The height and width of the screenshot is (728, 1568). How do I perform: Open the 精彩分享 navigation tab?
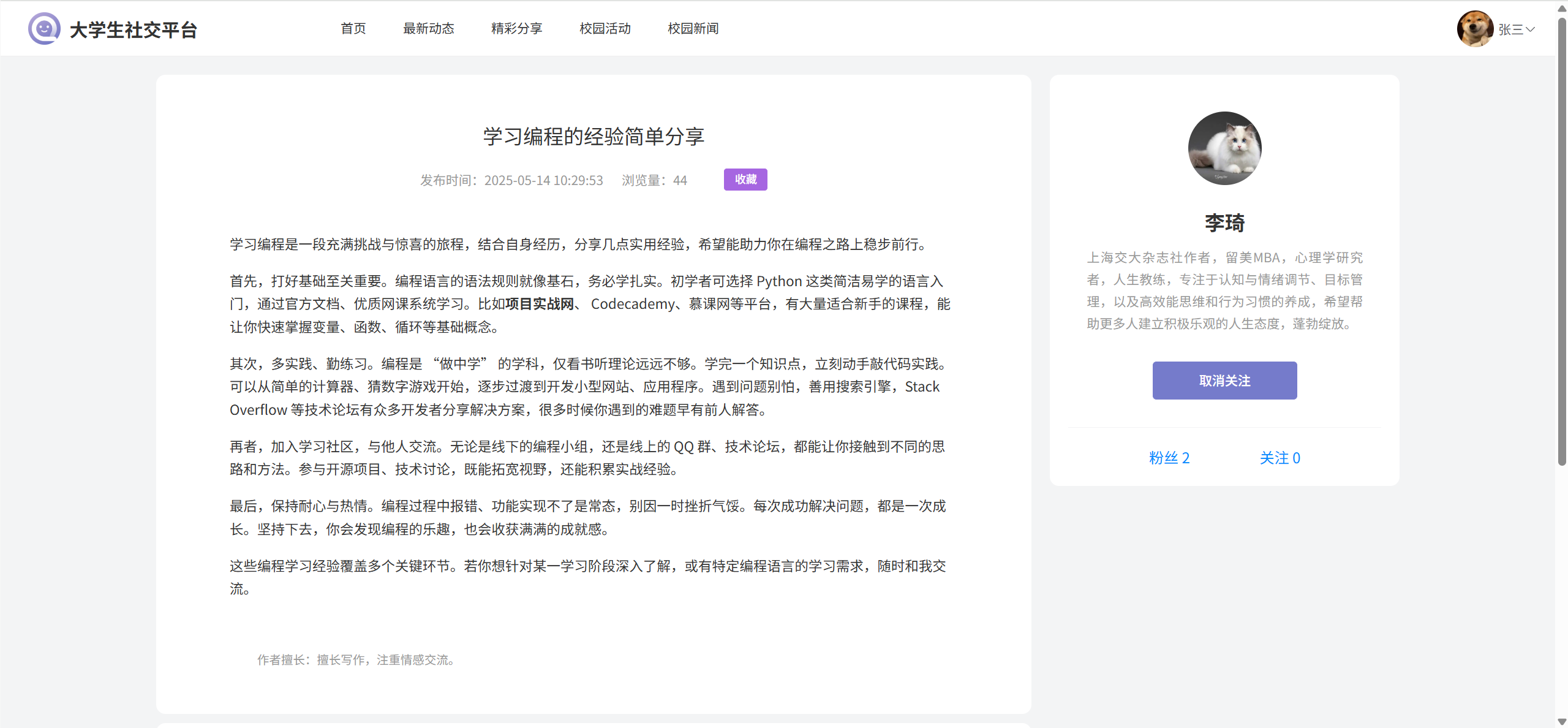(x=516, y=29)
